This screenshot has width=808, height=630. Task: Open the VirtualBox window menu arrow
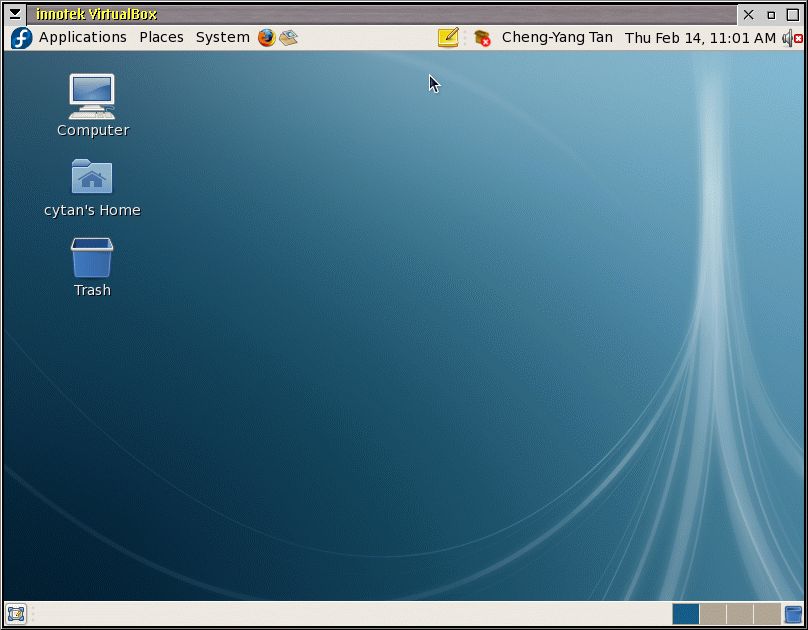[15, 14]
